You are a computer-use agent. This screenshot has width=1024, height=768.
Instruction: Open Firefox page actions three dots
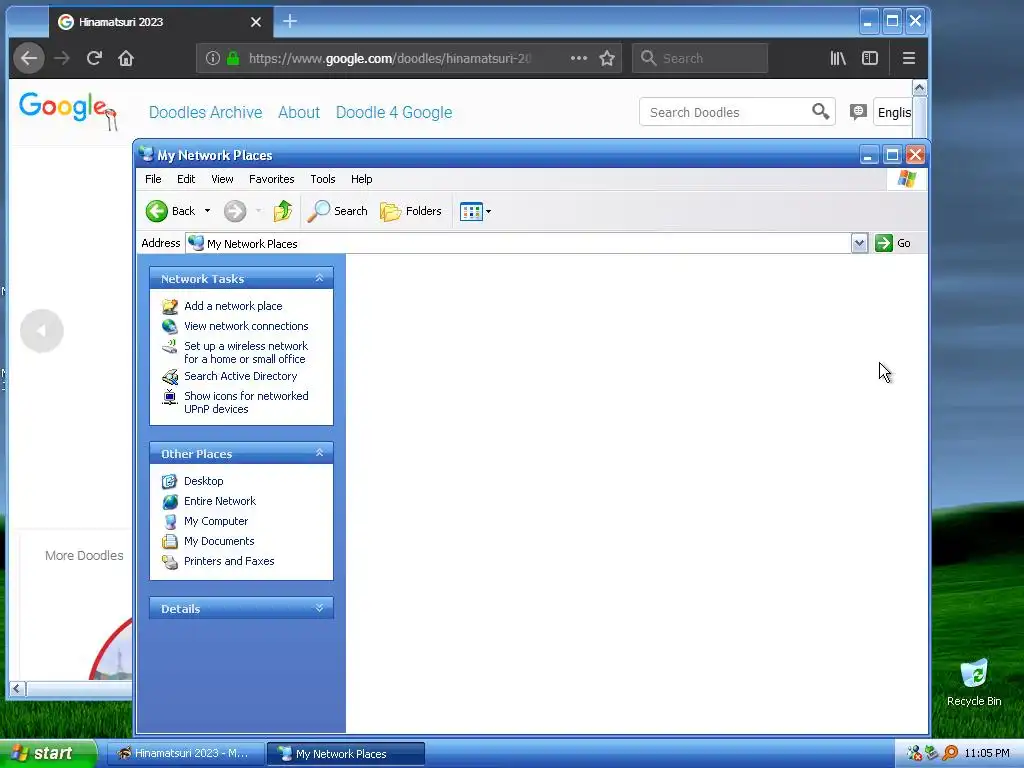click(x=579, y=58)
